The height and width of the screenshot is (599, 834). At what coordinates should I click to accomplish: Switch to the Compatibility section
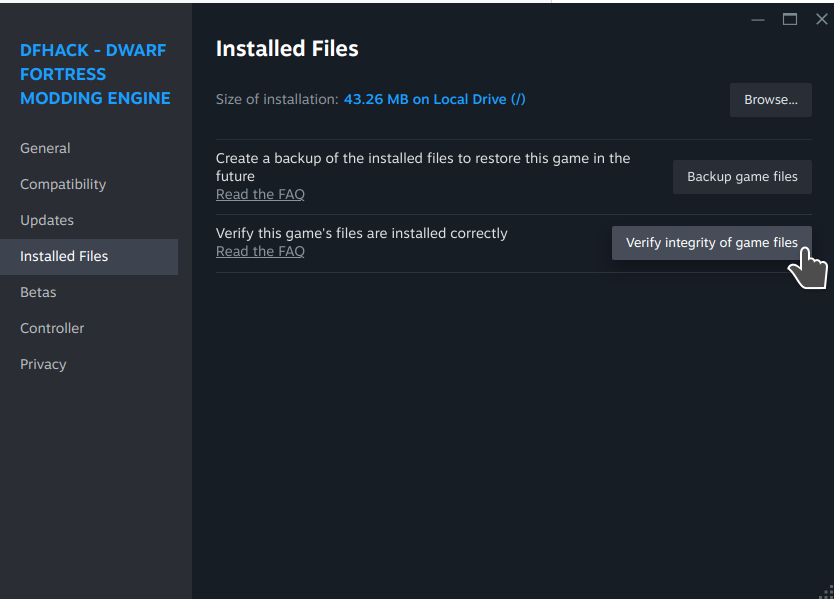(62, 184)
